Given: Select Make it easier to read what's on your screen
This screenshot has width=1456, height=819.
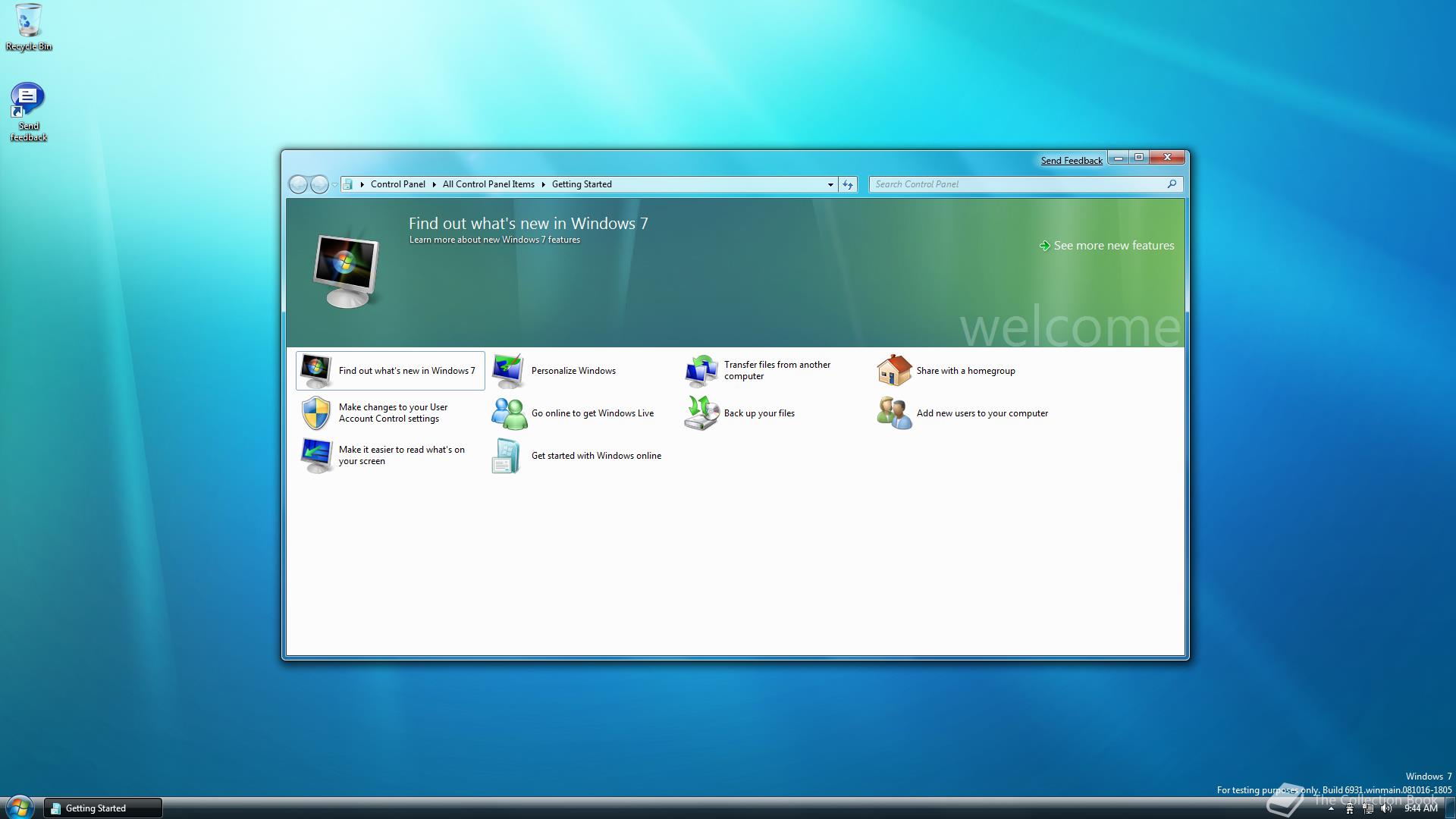Looking at the screenshot, I should click(x=401, y=455).
